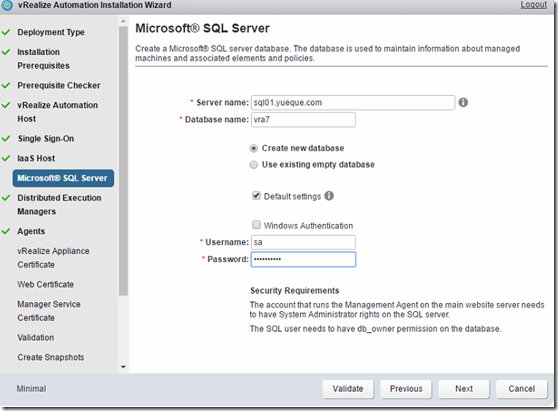Click the Distributed Execution Managers checkmark

pyautogui.click(x=6, y=198)
